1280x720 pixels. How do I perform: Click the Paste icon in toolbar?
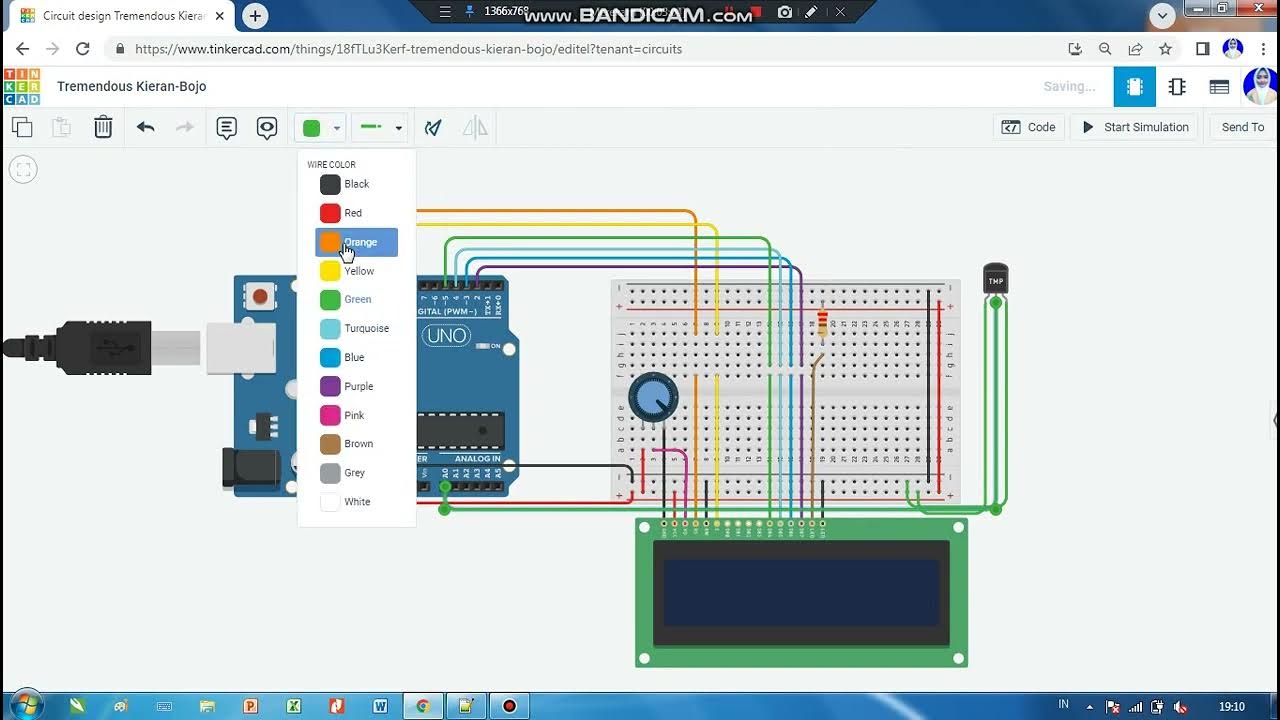point(61,127)
